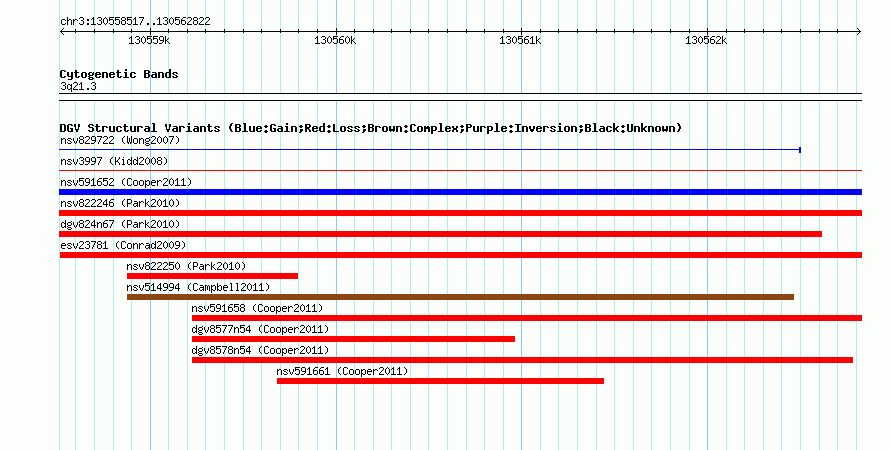Image resolution: width=890 pixels, height=450 pixels.
Task: Open the dgv824n67 (Park2010) label
Action: pos(120,224)
